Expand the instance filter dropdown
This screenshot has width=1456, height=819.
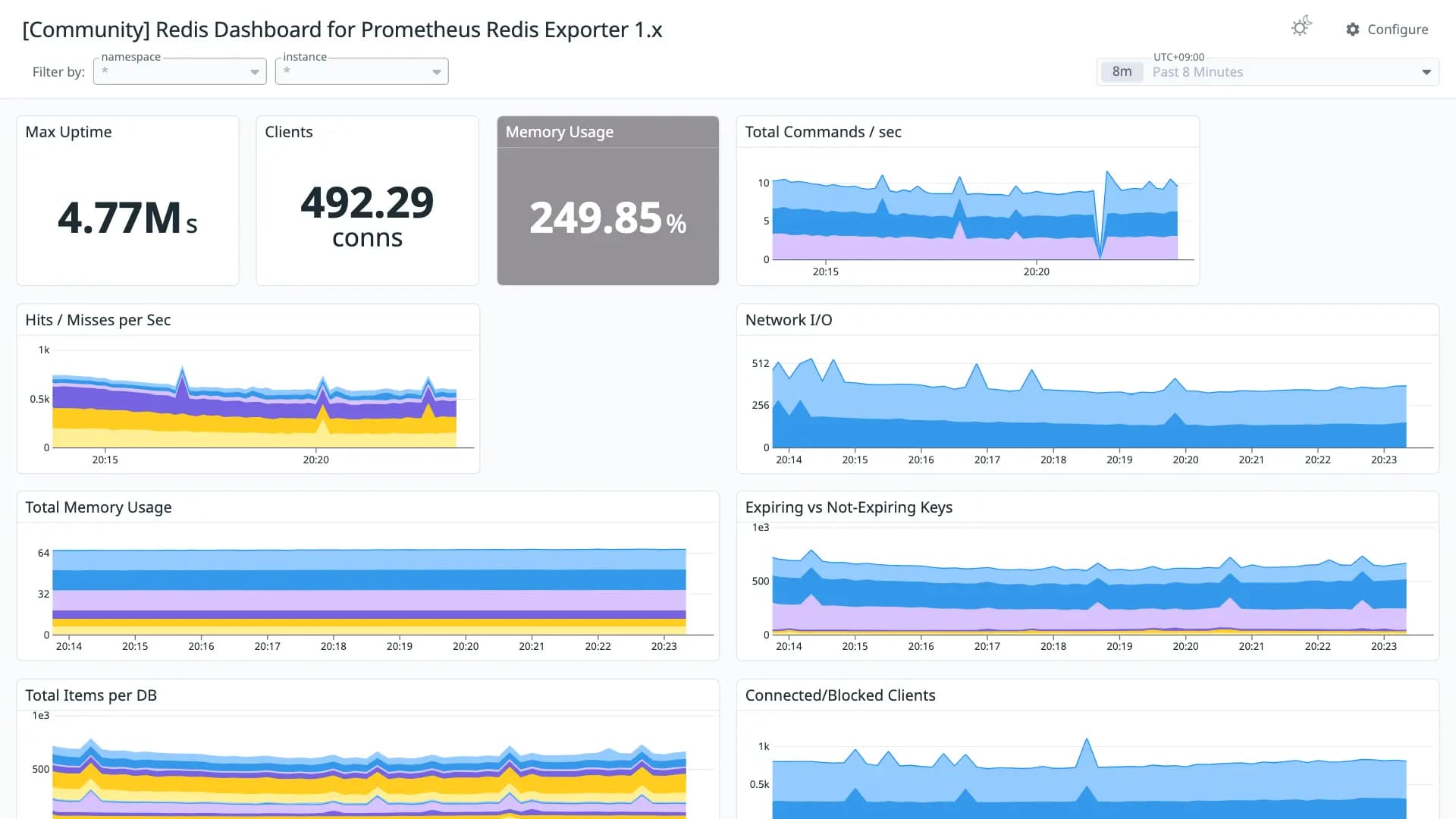(x=362, y=71)
